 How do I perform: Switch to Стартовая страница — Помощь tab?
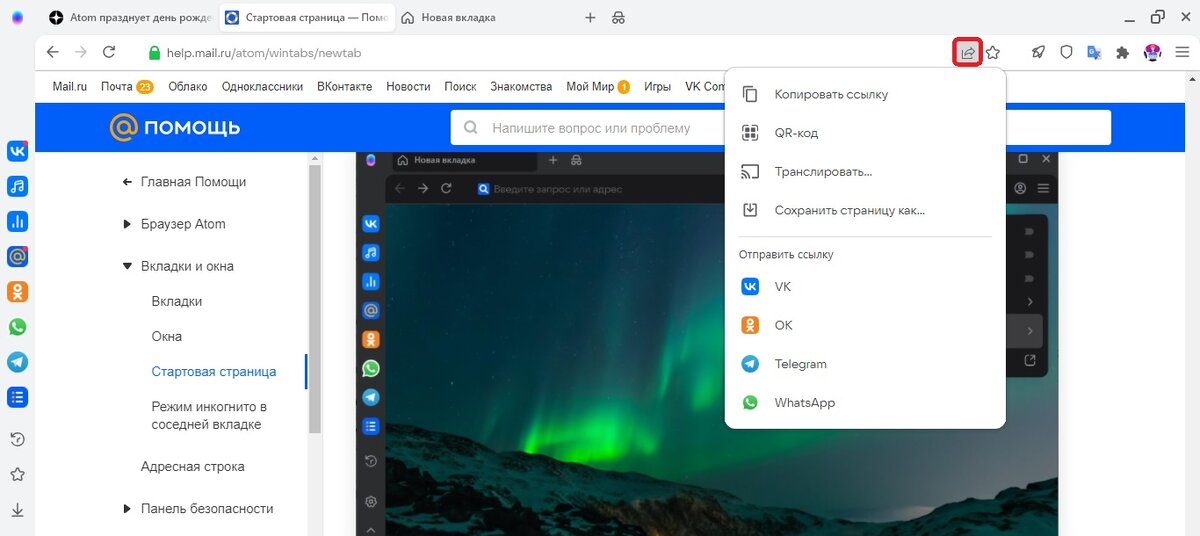[305, 18]
